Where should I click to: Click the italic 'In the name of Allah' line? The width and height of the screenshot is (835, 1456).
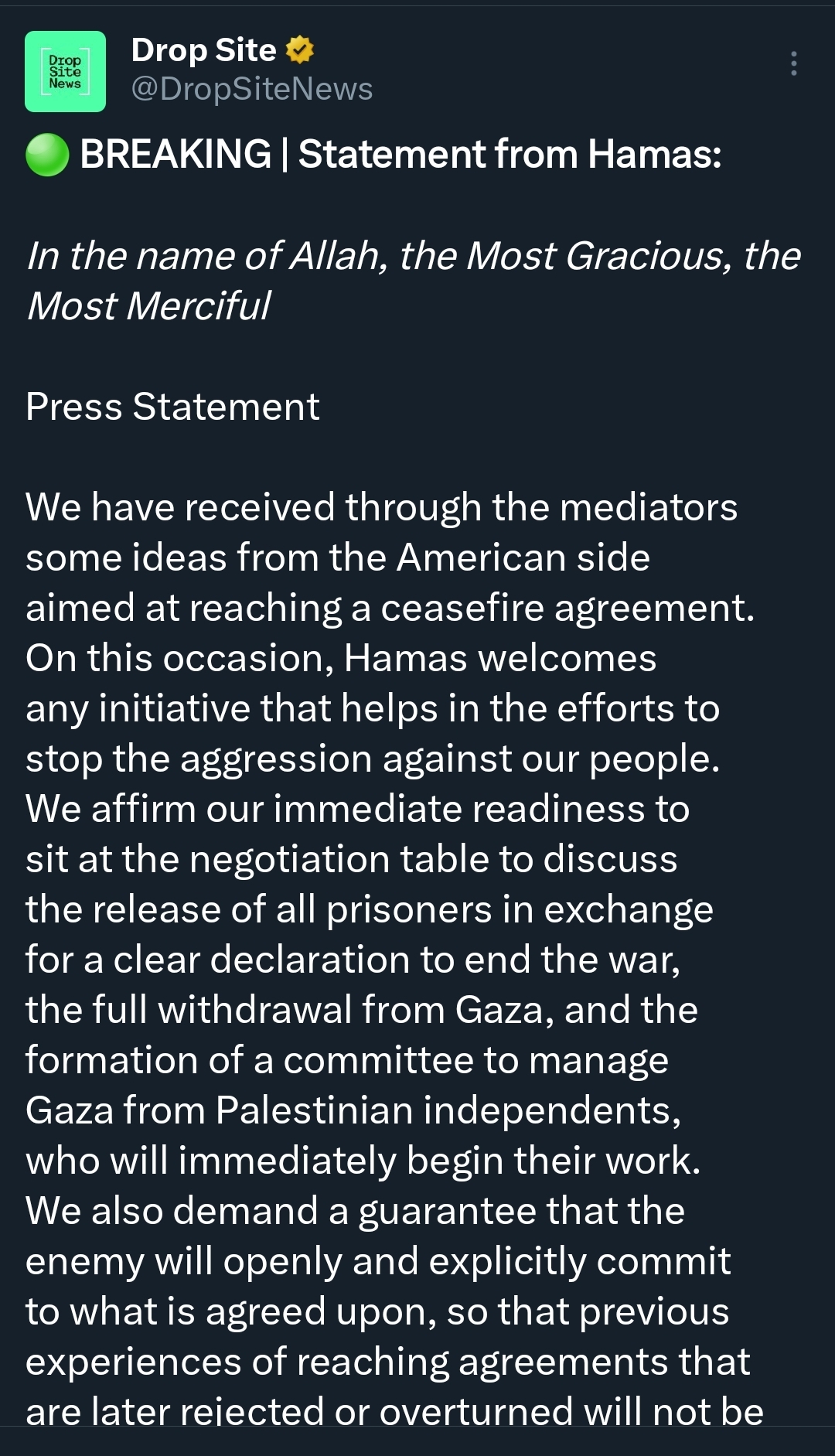tap(414, 256)
